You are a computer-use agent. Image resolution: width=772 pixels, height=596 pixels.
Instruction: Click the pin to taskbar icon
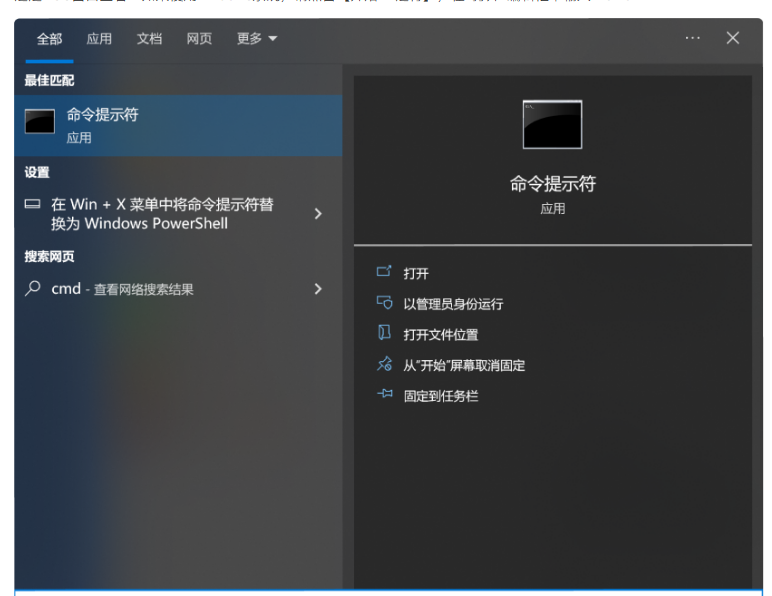pos(385,394)
